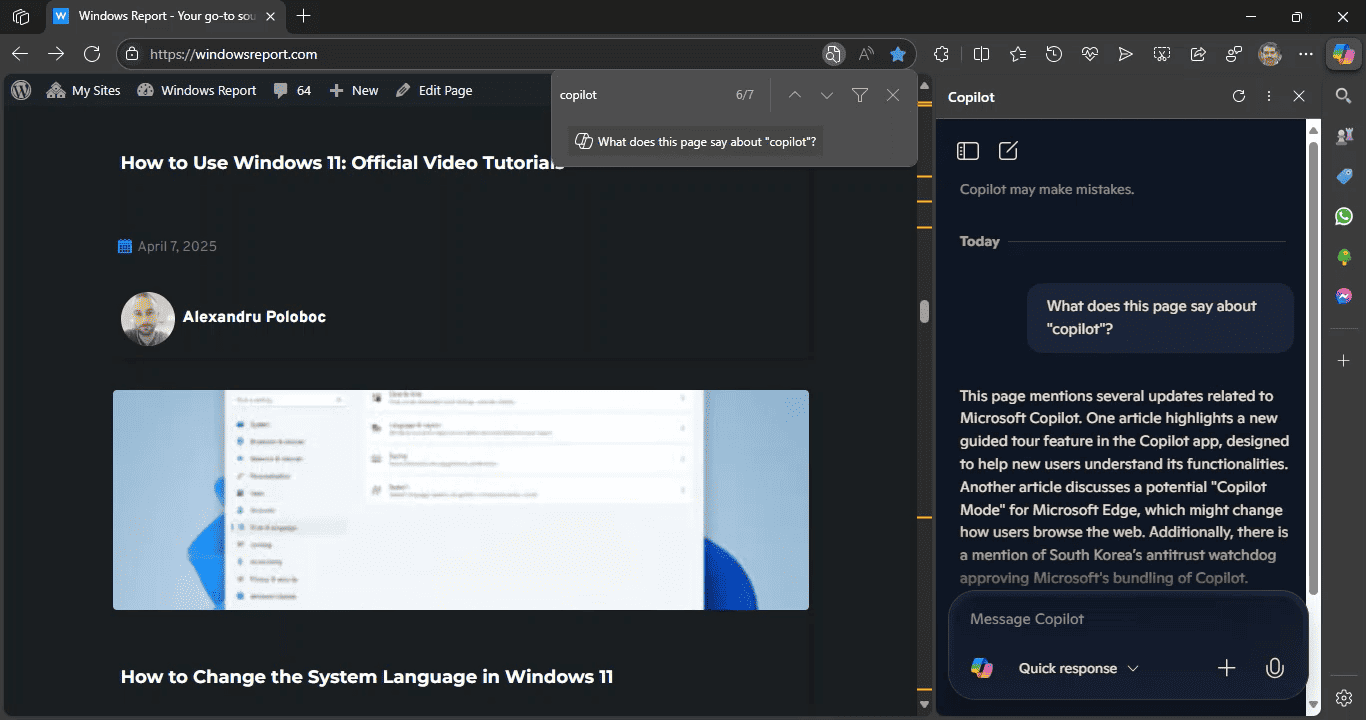
Task: Expand the Quick response mode dropdown
Action: 1078,668
